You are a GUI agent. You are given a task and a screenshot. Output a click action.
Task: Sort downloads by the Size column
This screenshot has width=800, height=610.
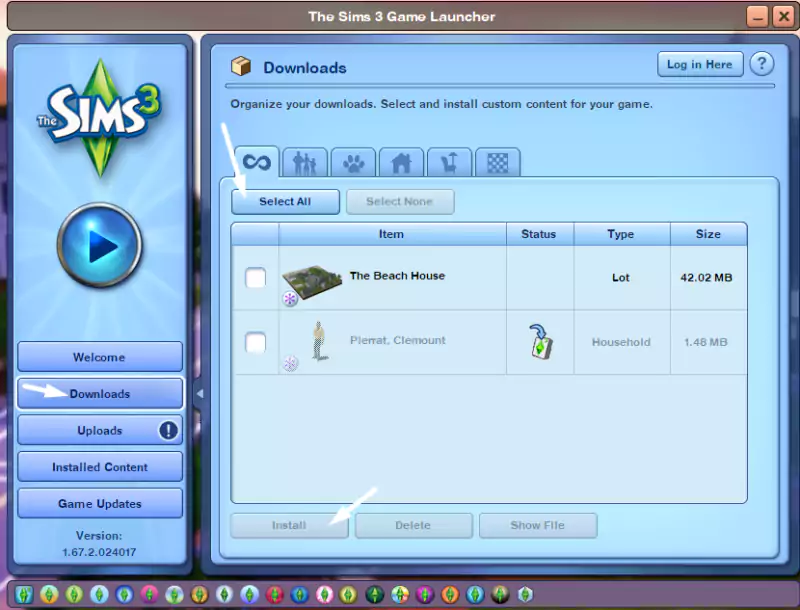coord(708,233)
